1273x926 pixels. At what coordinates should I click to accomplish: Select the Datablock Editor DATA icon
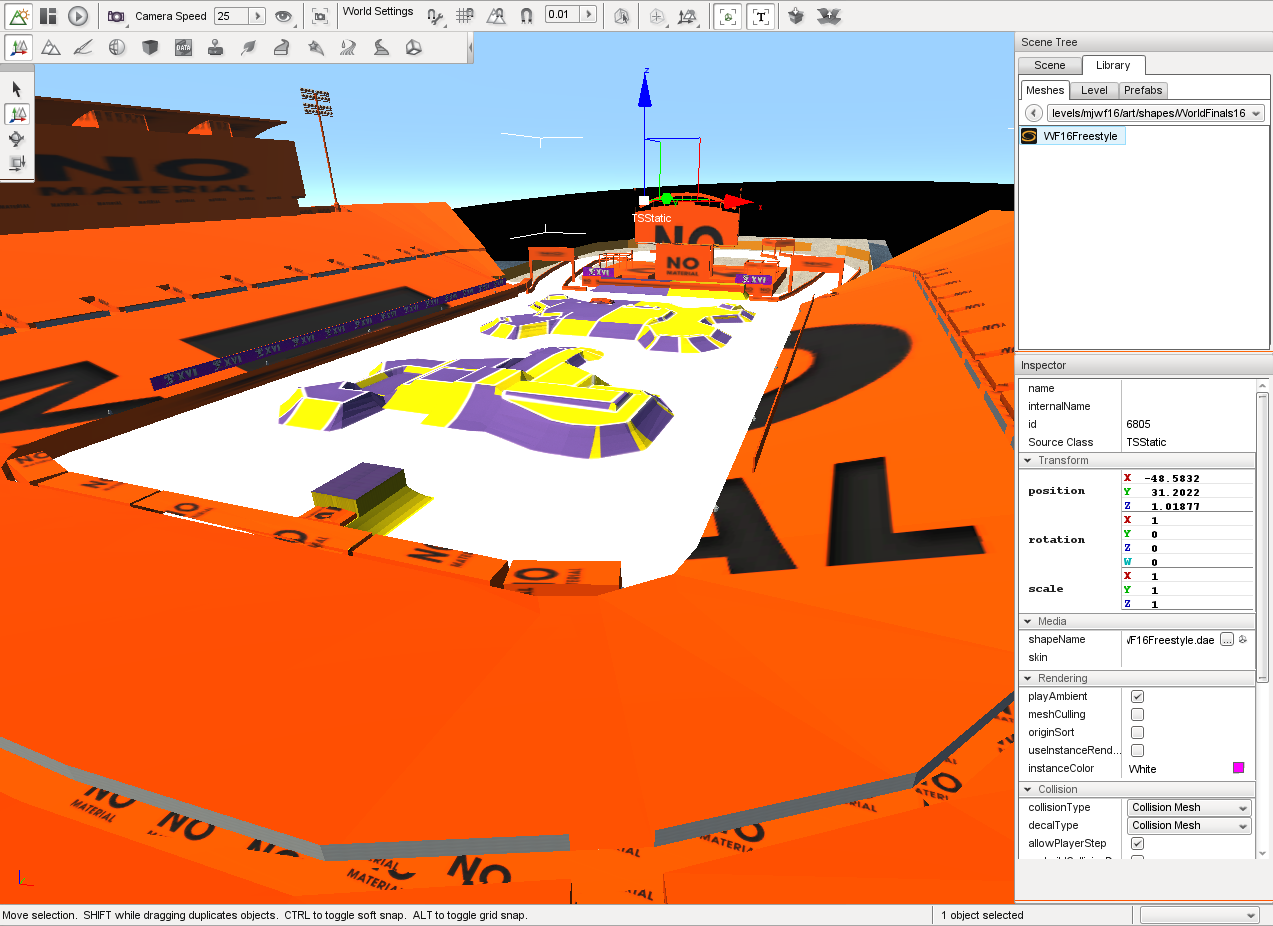click(183, 47)
